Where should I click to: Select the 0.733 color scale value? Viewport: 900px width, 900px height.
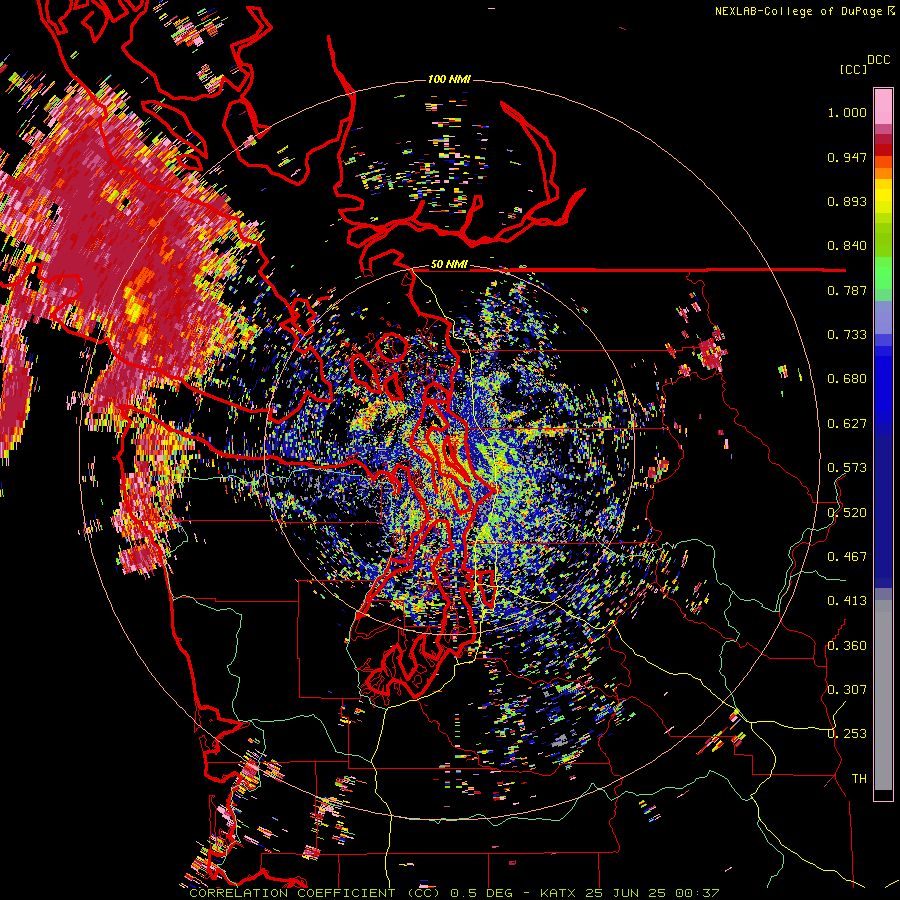[847, 335]
